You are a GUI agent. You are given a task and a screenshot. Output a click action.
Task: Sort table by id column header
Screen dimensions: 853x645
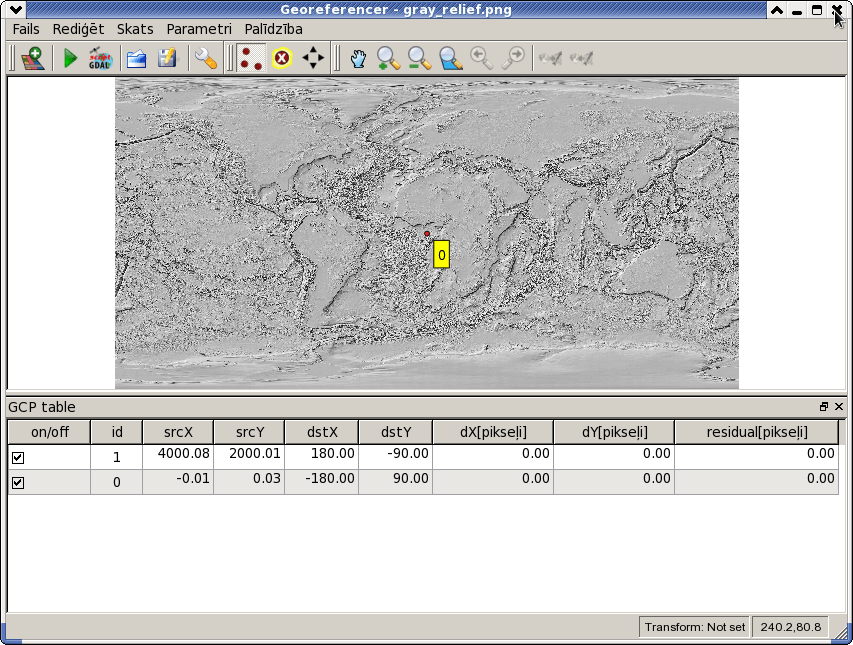pos(116,432)
